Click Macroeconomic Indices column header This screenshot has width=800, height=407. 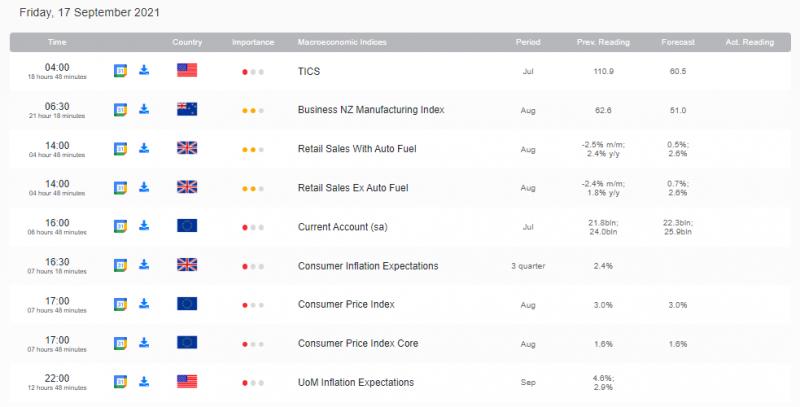[x=342, y=42]
